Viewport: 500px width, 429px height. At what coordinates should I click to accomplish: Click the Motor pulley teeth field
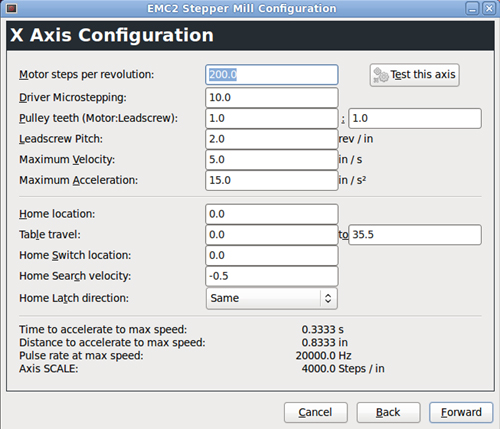272,118
